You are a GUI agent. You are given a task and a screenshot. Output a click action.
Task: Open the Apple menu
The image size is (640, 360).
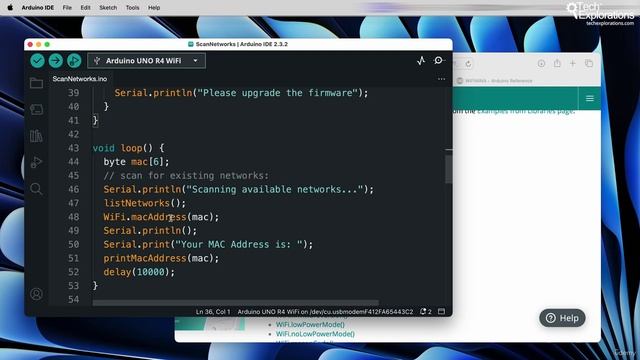coord(10,7)
